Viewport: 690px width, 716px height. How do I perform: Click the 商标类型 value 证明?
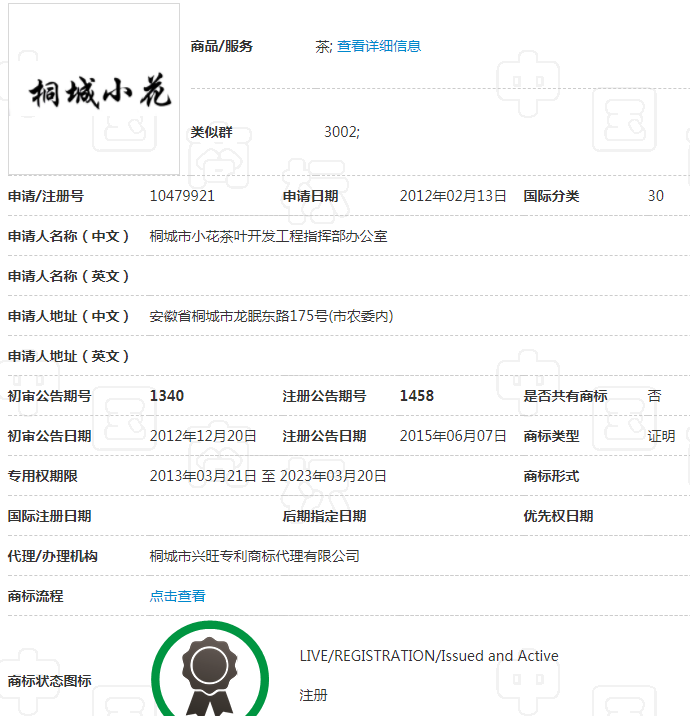[x=661, y=436]
